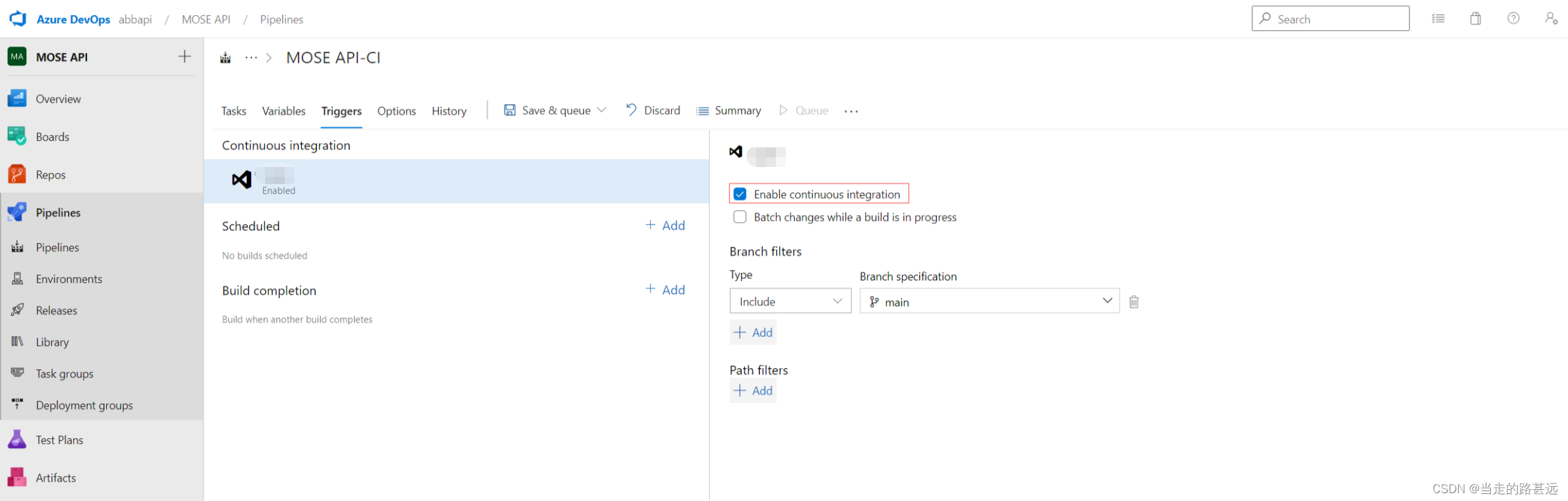1568x501 pixels.
Task: Open the work items list icon in header
Action: click(1438, 18)
